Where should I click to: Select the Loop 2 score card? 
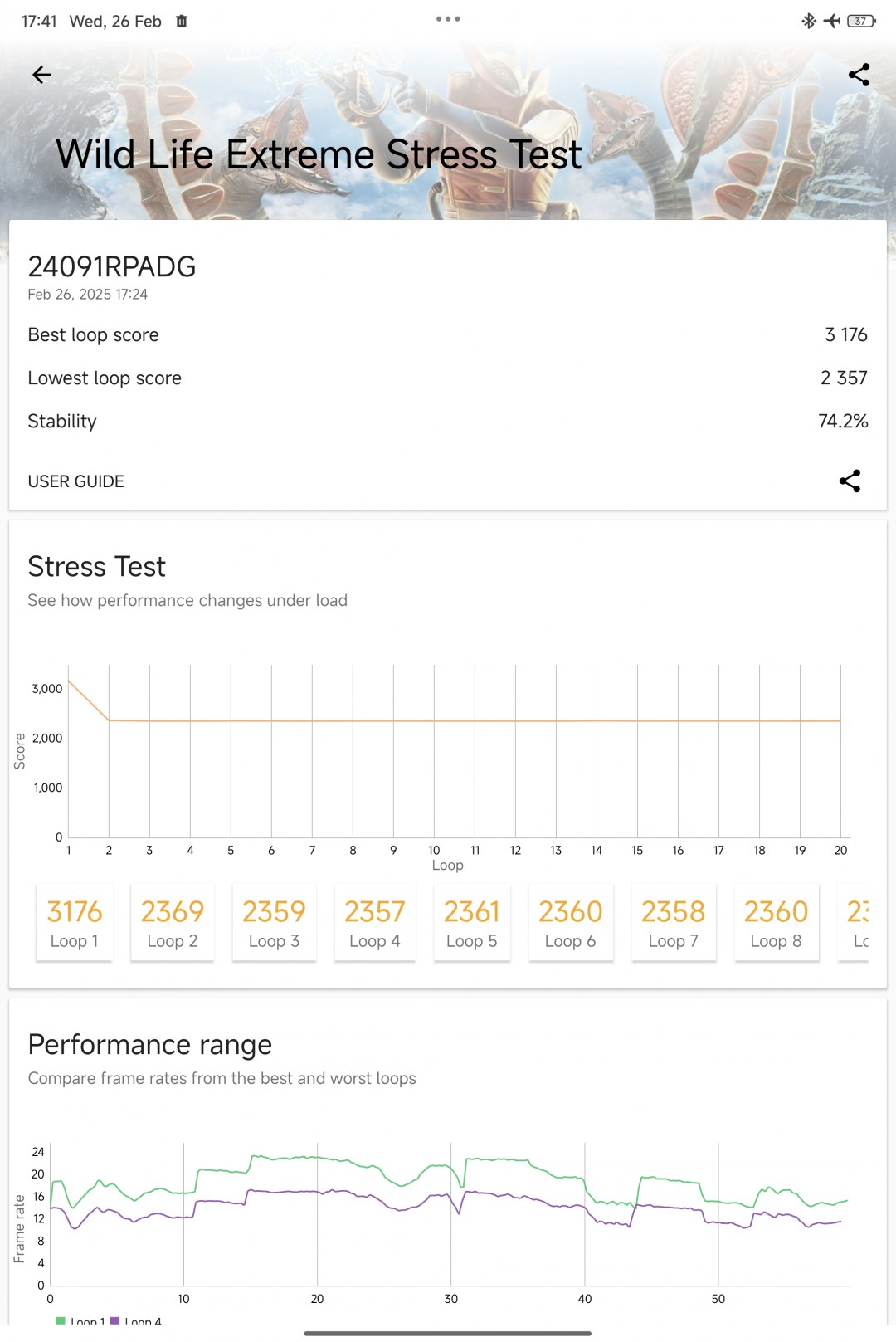pyautogui.click(x=173, y=923)
